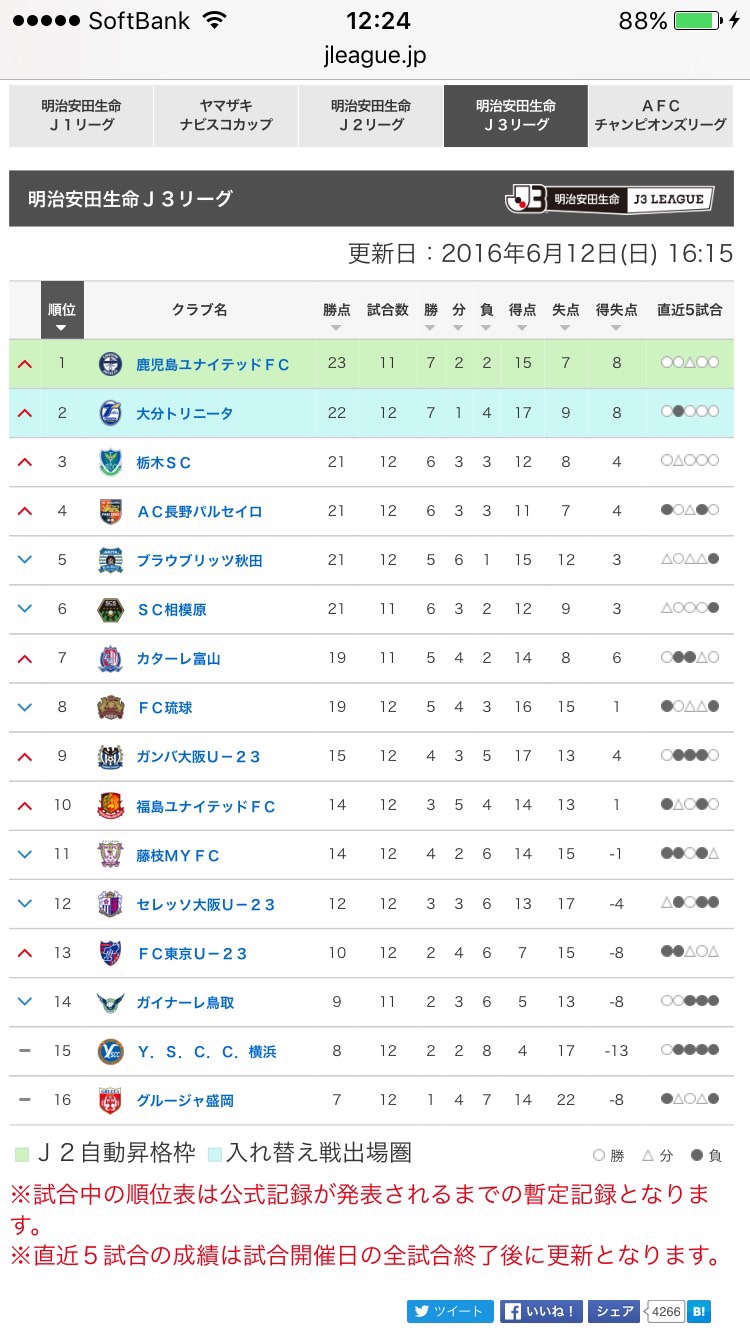
Task: Open the カターレ富山 club link
Action: [x=178, y=658]
